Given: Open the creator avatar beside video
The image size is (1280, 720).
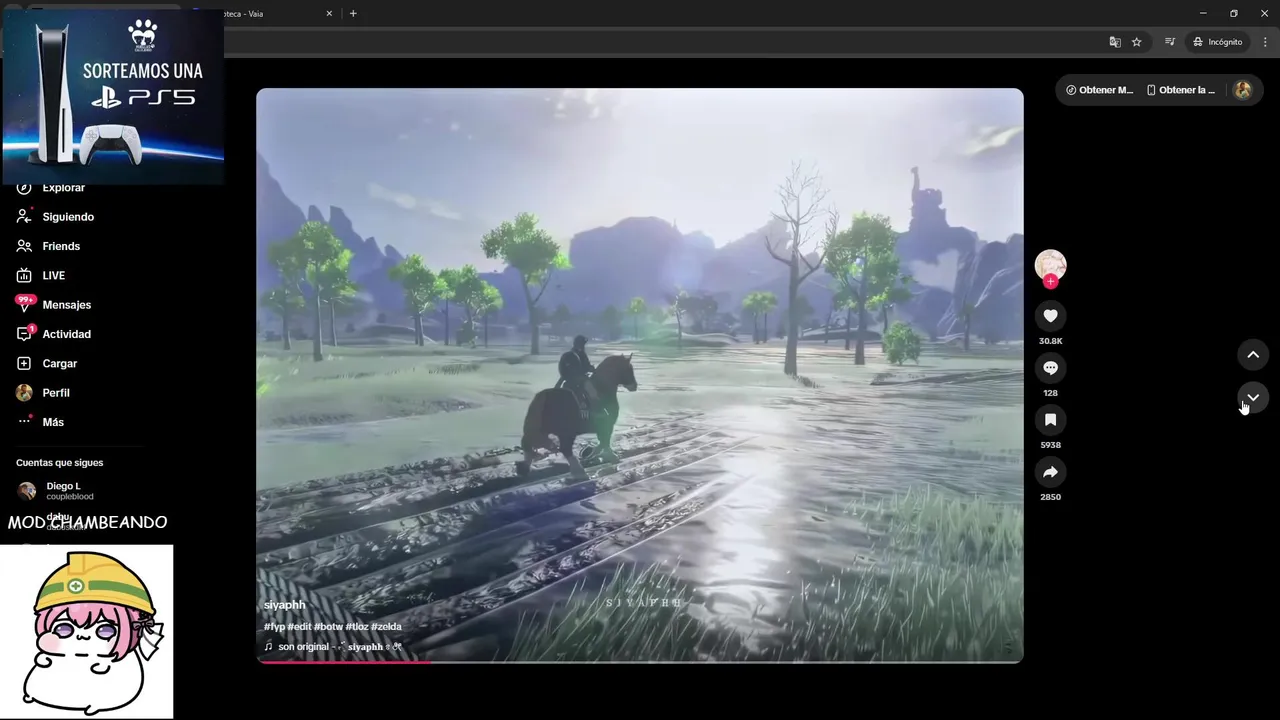Looking at the screenshot, I should coord(1050,264).
